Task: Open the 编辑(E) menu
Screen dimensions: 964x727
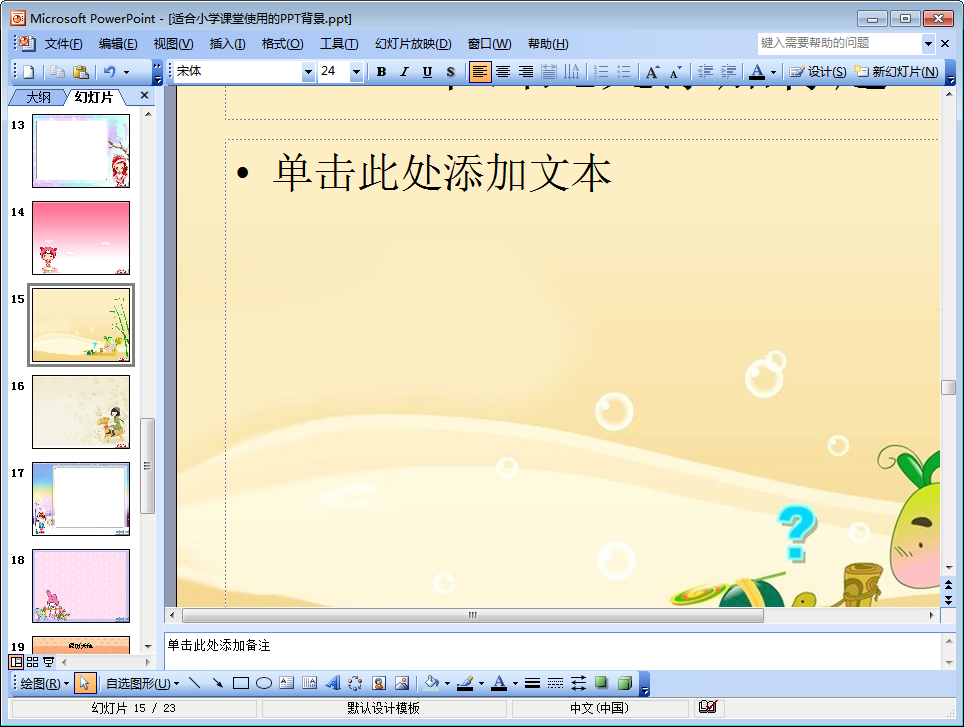Action: pos(118,44)
